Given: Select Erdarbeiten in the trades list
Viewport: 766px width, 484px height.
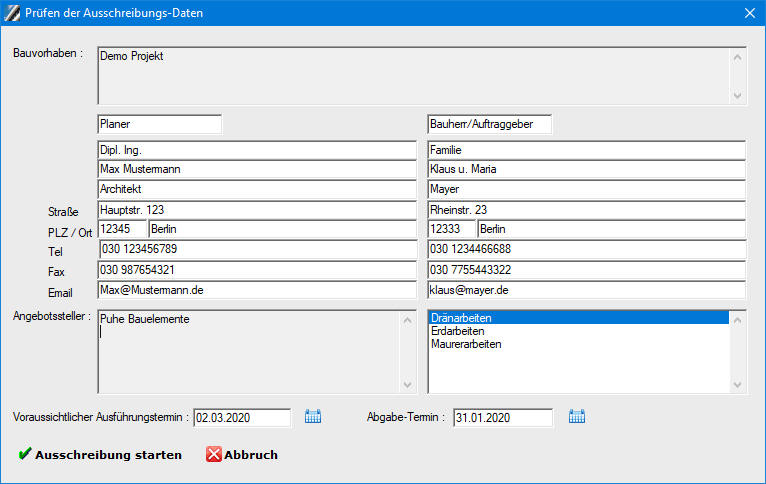Looking at the screenshot, I should tap(579, 331).
